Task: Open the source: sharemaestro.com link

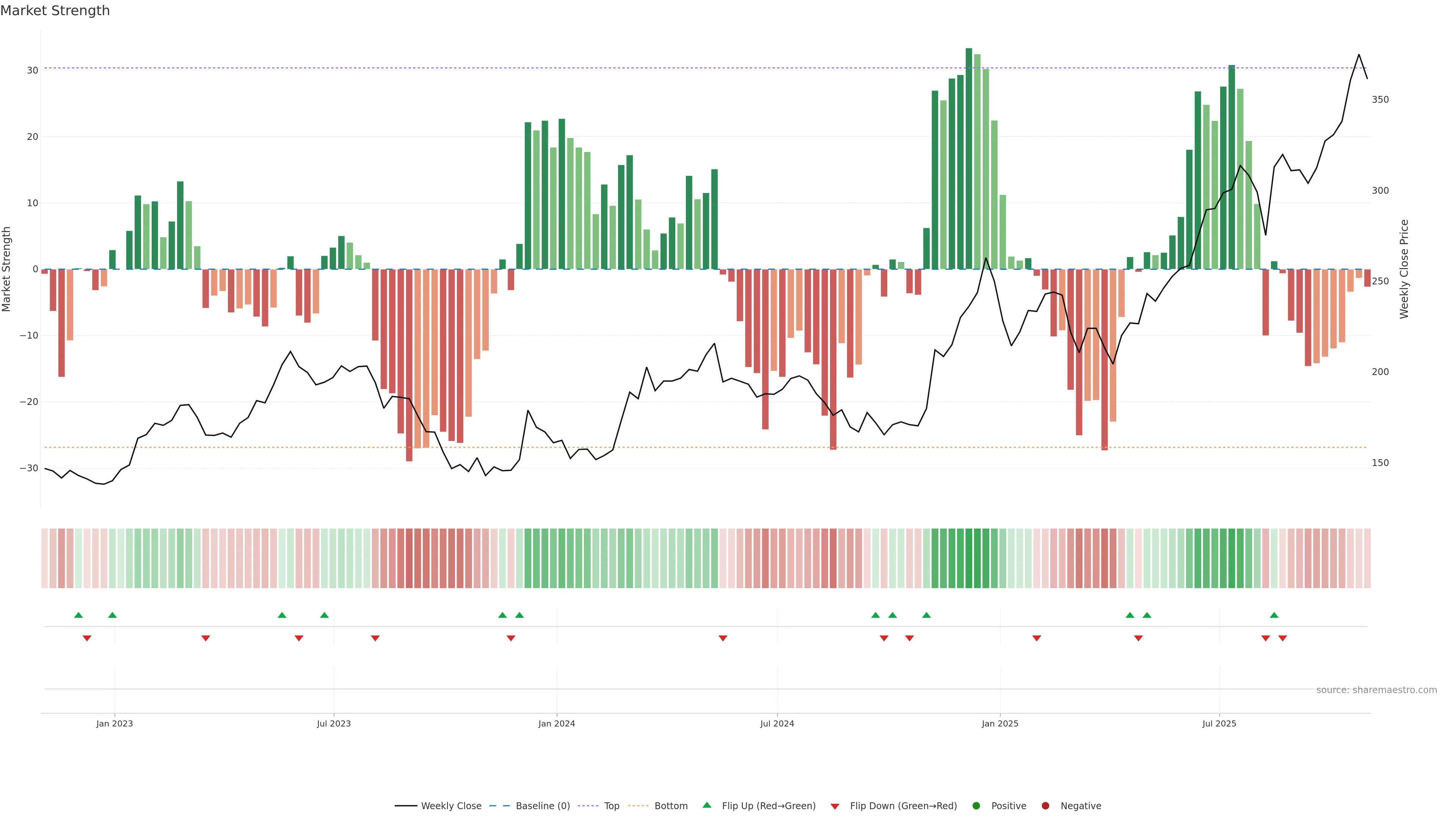Action: (1376, 690)
